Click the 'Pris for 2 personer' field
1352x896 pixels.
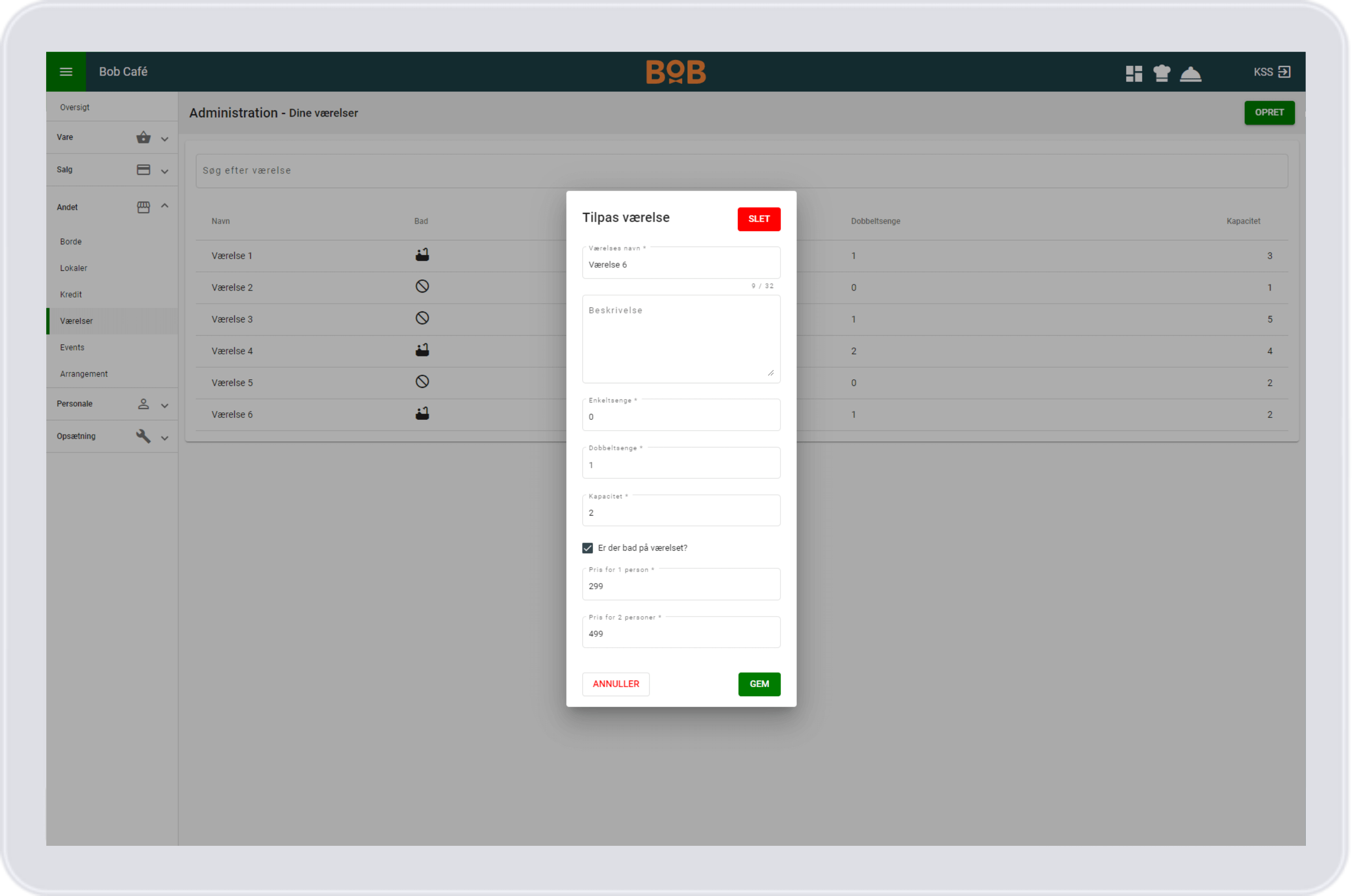[x=681, y=632]
